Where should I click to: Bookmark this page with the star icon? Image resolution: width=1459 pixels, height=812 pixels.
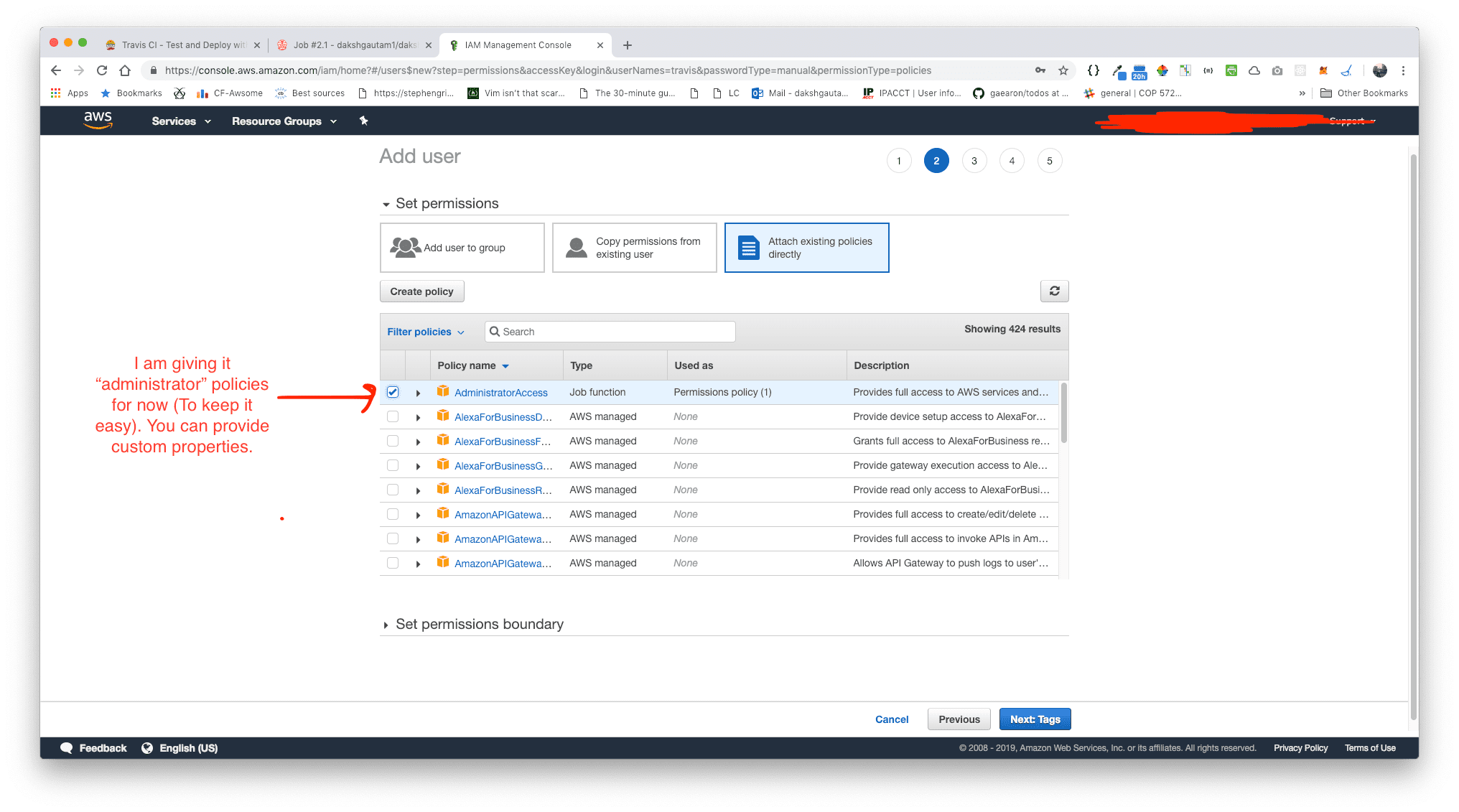pyautogui.click(x=1063, y=70)
